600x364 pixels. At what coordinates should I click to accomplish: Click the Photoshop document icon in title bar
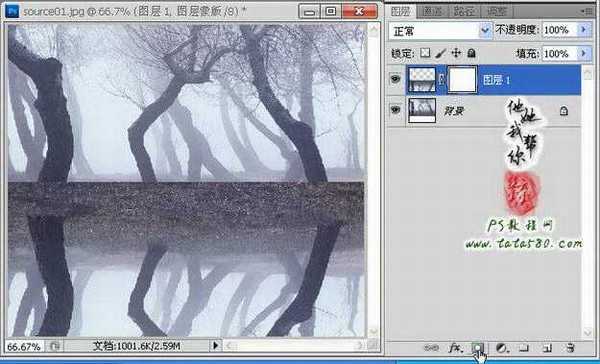click(x=12, y=11)
